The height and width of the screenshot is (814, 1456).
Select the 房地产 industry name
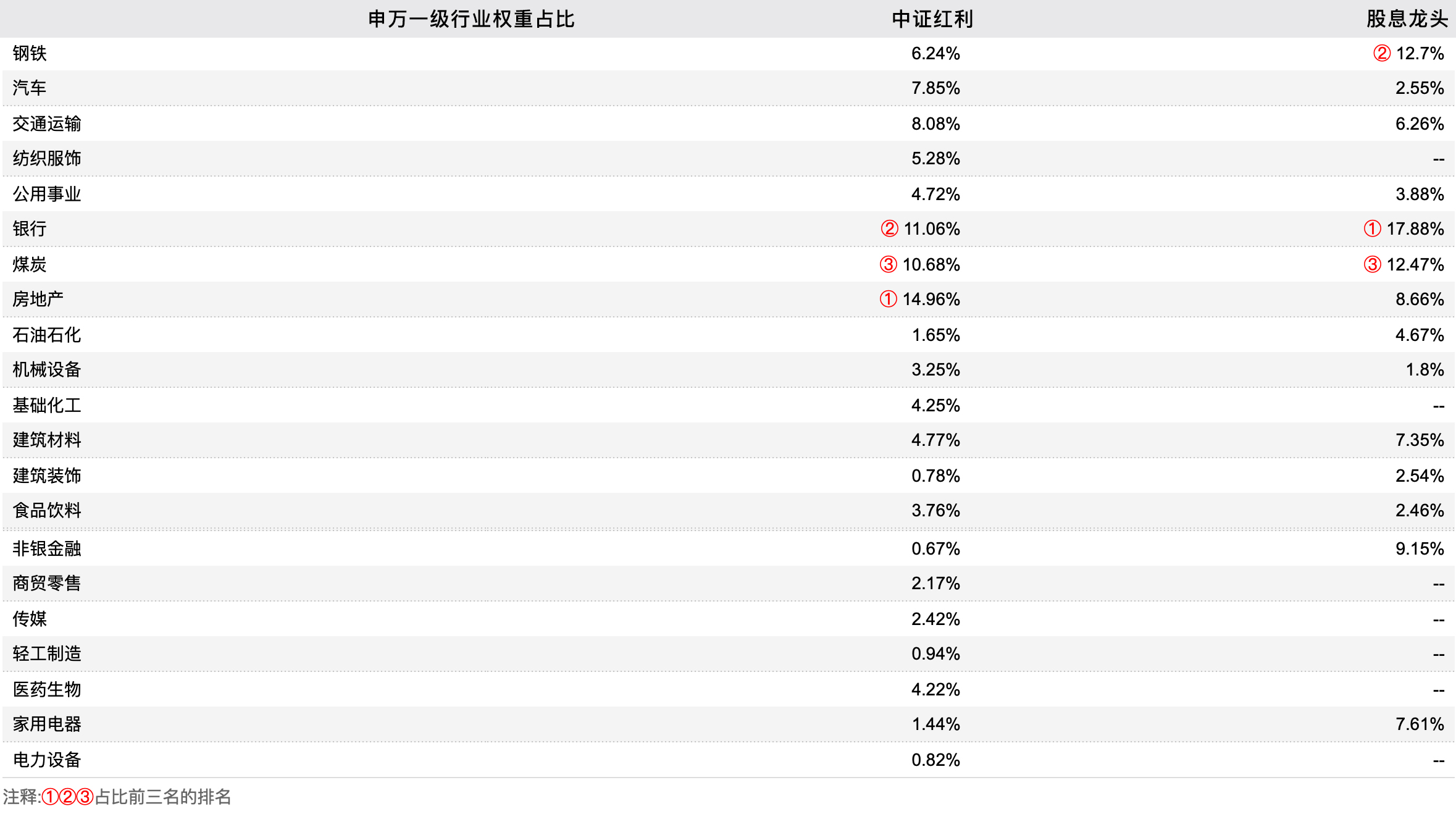click(x=38, y=300)
